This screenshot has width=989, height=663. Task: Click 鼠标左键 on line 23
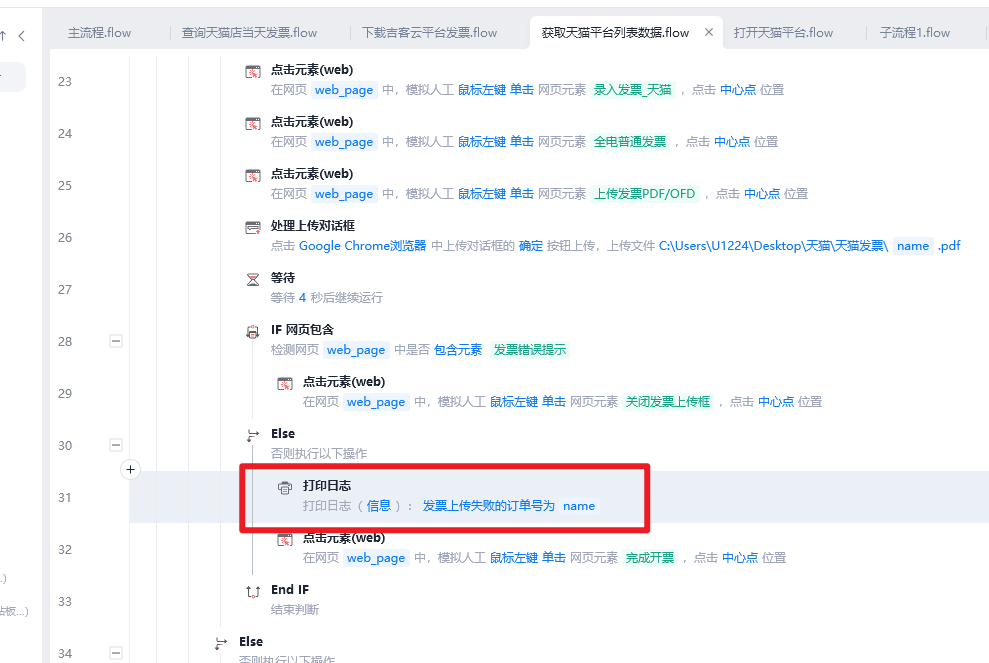(482, 90)
